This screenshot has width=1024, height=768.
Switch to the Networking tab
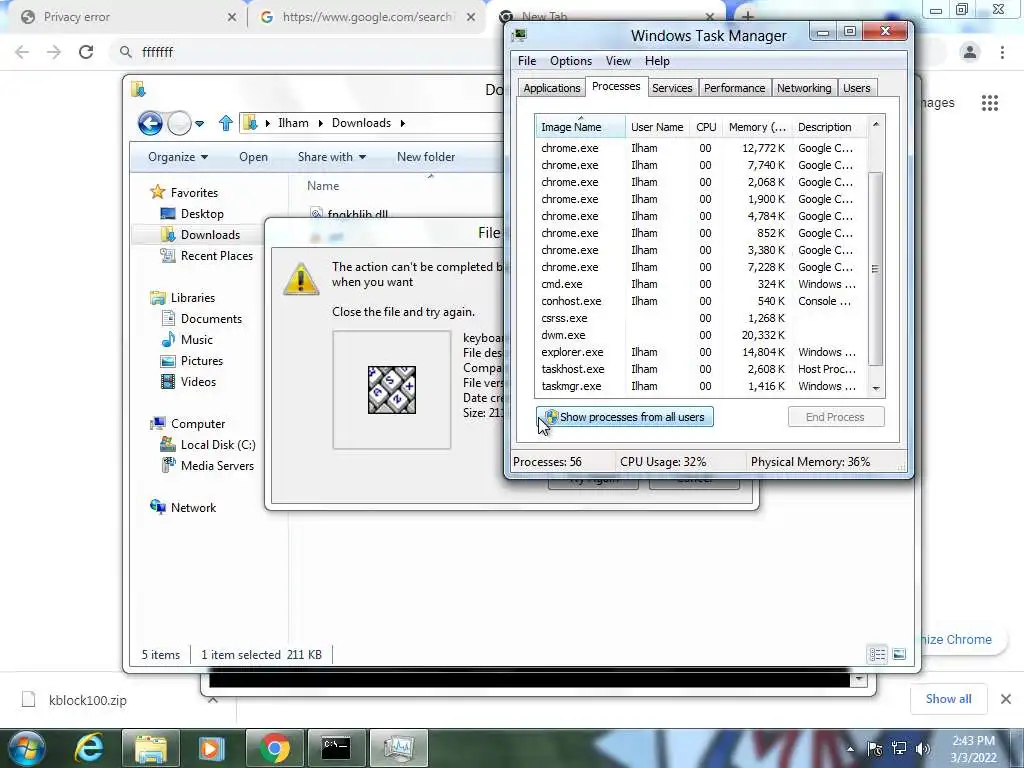pyautogui.click(x=804, y=88)
